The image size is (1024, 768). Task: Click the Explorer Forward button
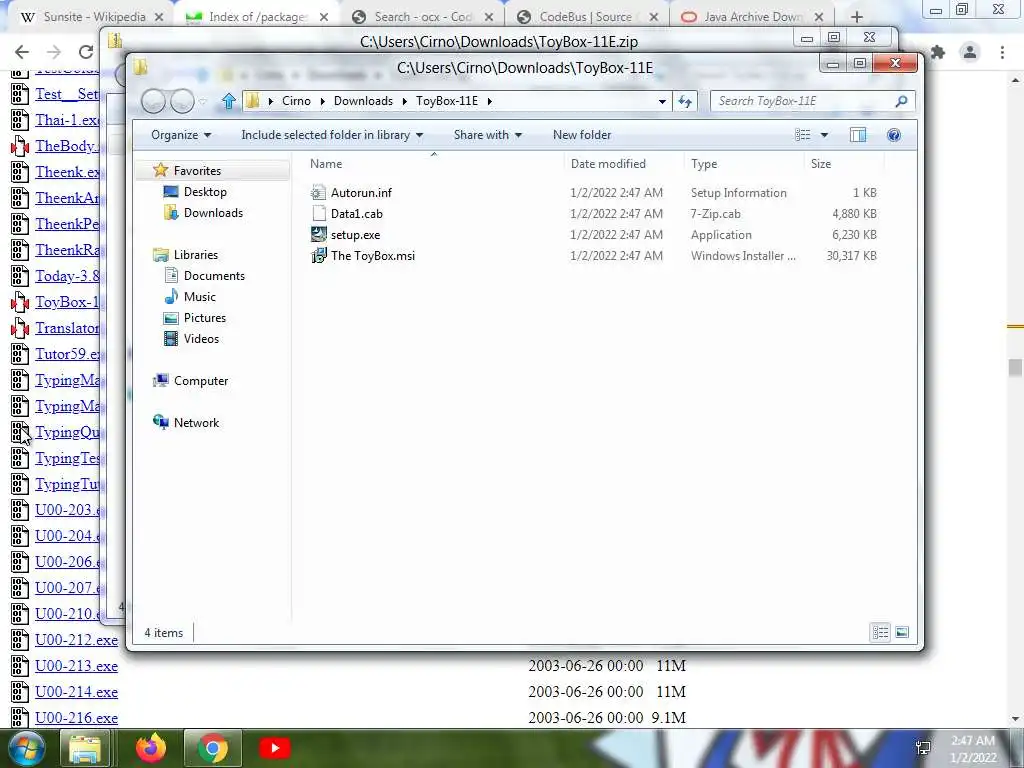[x=182, y=101]
